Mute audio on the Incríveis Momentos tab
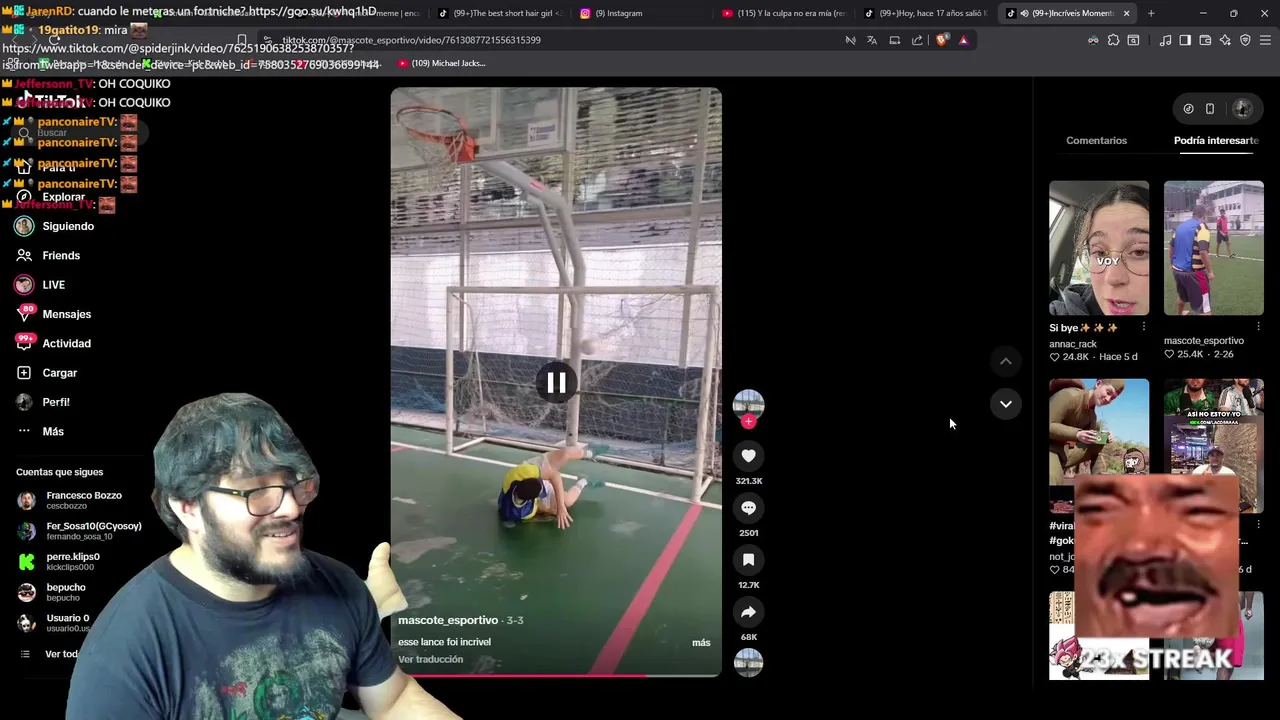This screenshot has height=720, width=1280. [1023, 13]
